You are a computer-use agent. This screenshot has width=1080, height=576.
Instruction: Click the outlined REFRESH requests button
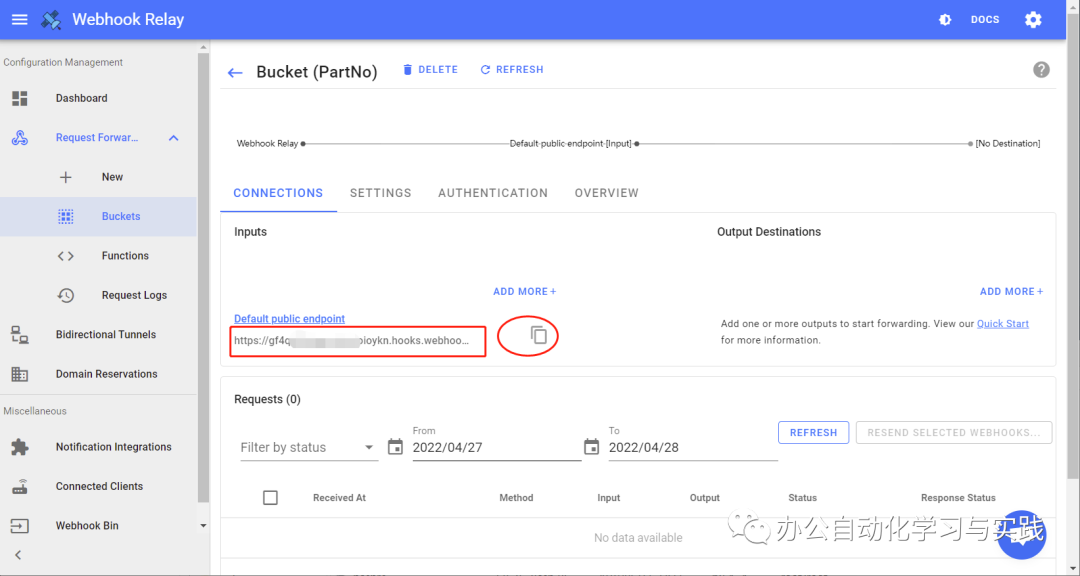(x=813, y=433)
